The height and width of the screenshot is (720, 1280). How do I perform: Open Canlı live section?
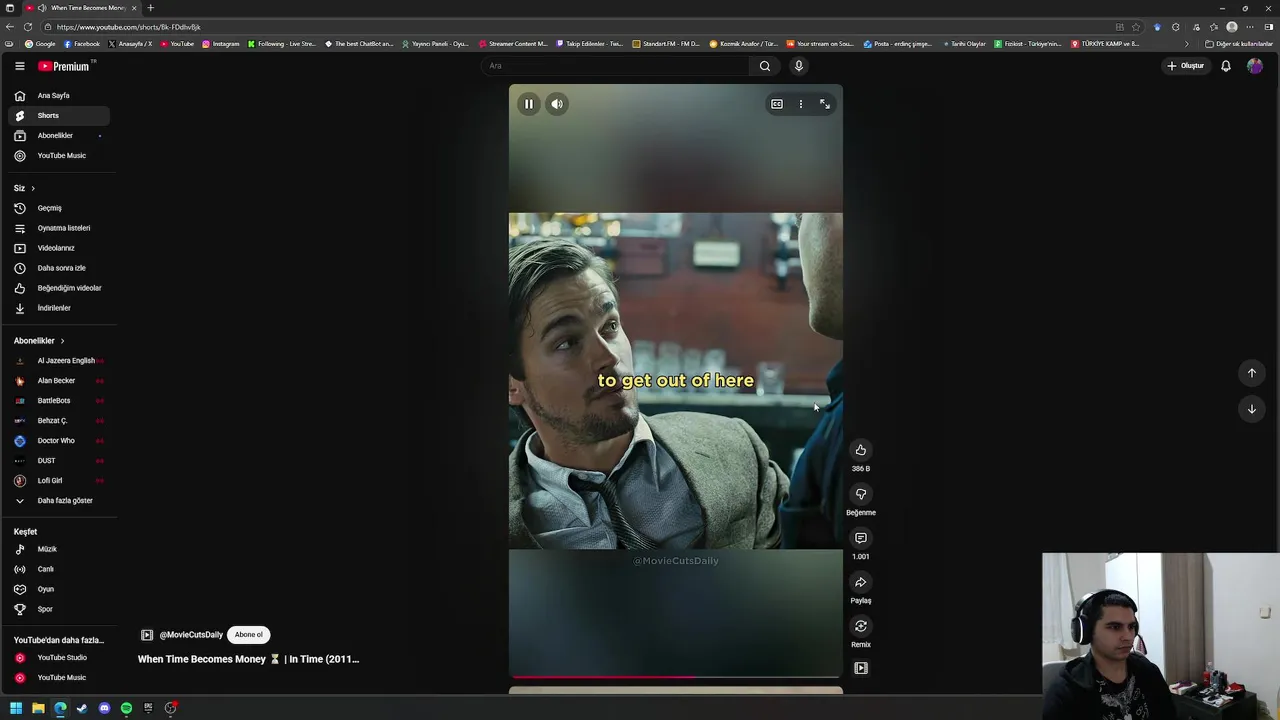click(59, 569)
